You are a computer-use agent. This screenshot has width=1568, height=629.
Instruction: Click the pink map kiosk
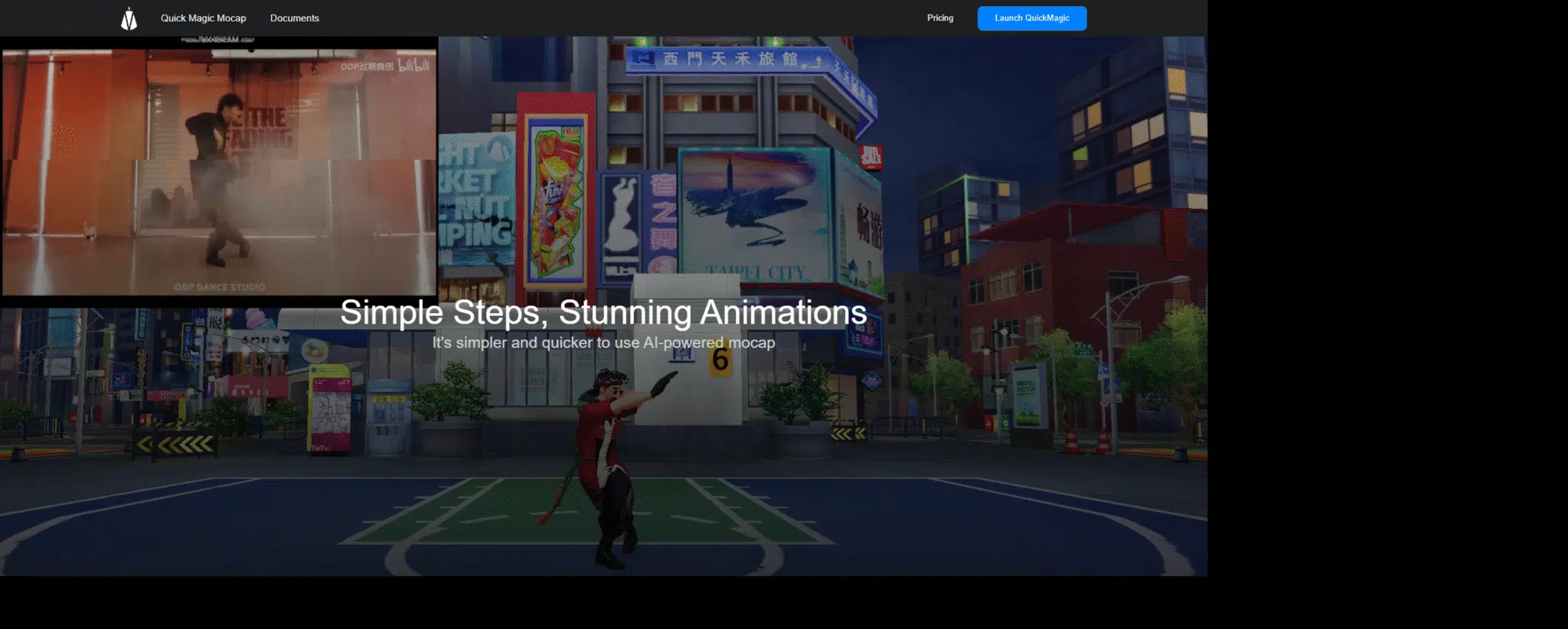coord(330,409)
